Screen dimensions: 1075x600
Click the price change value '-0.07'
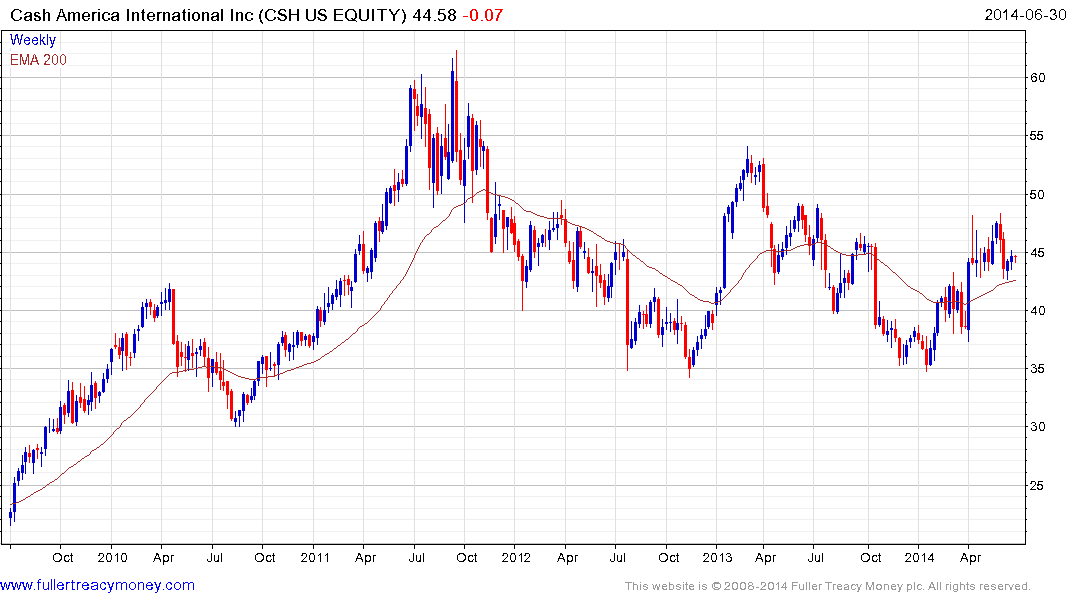click(x=483, y=14)
